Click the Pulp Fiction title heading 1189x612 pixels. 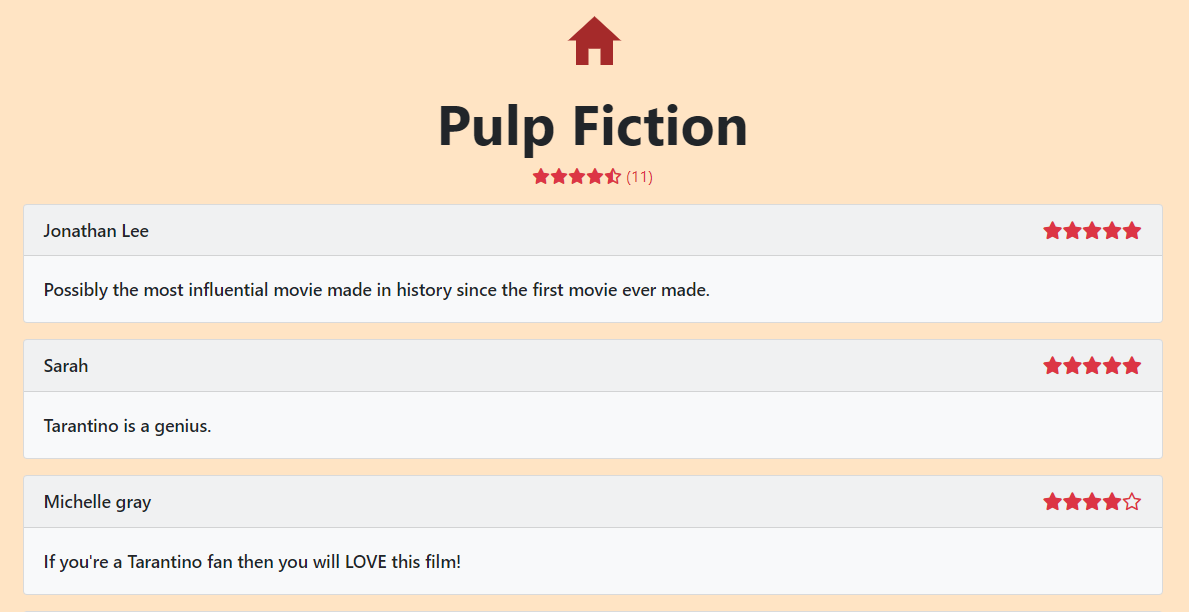point(593,126)
